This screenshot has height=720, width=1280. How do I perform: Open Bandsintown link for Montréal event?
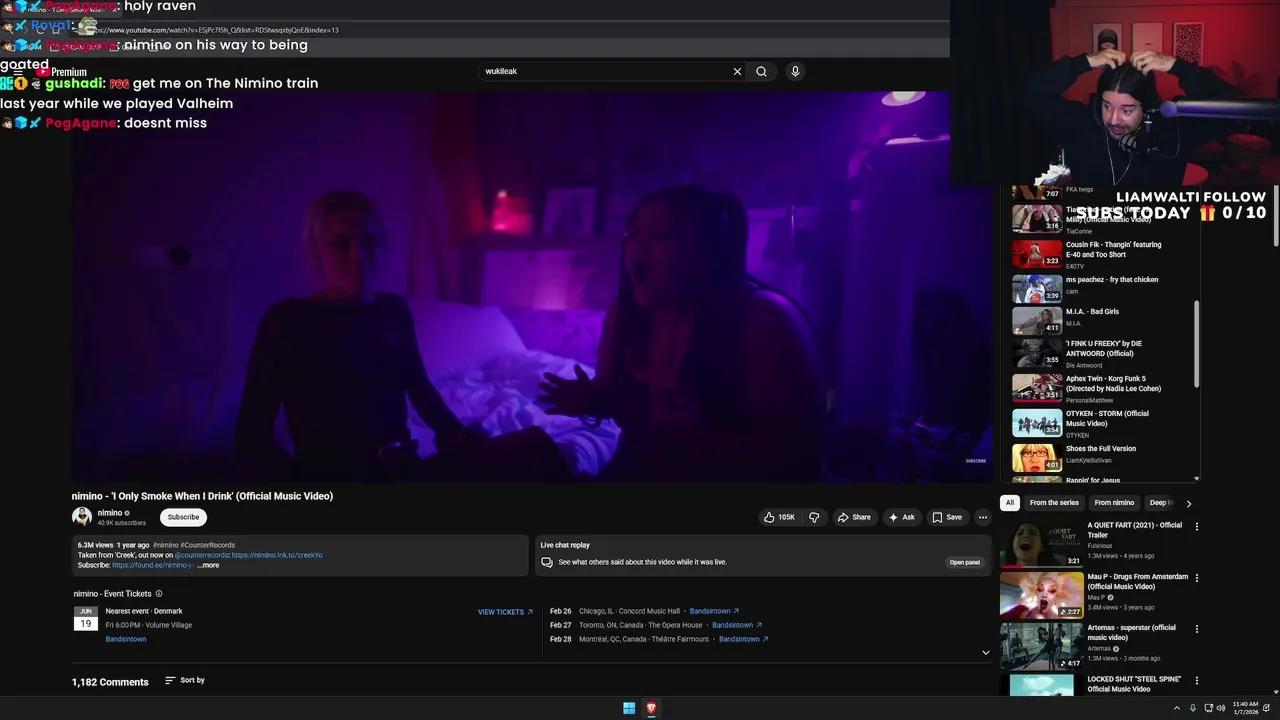[744, 639]
